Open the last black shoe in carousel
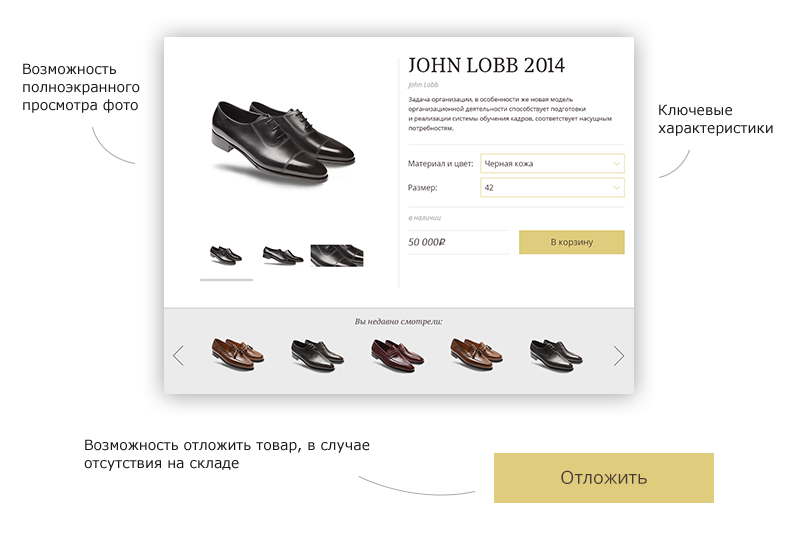 point(556,356)
